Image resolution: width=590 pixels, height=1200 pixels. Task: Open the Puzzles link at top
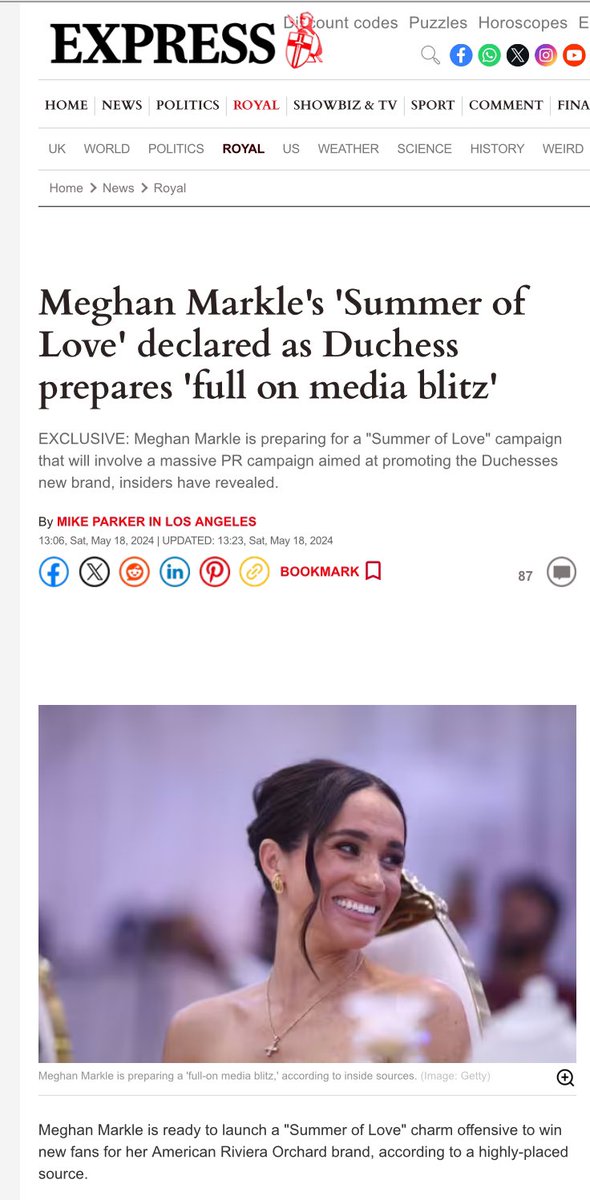pos(438,22)
